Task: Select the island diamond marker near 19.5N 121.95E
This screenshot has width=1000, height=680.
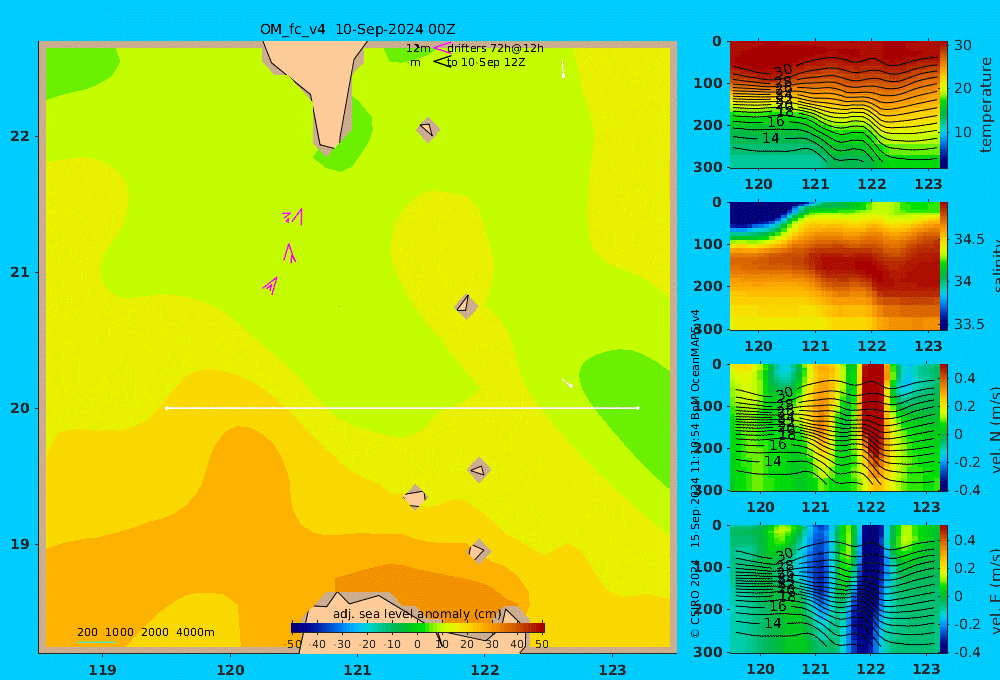Action: click(x=479, y=471)
